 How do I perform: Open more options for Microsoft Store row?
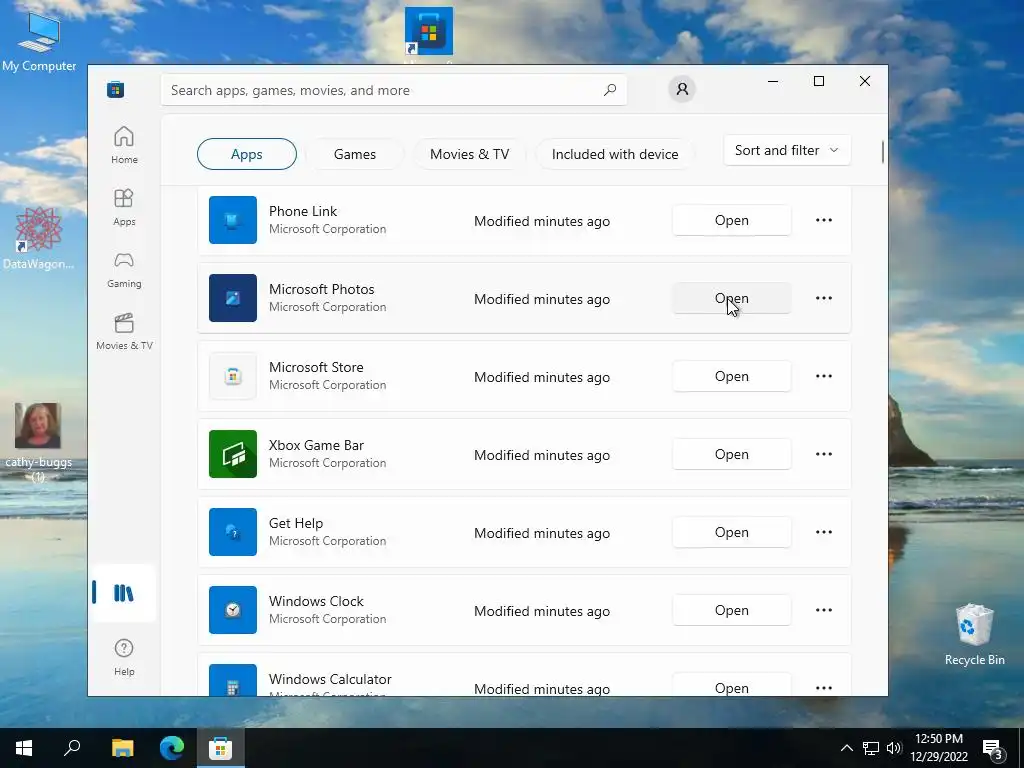[824, 376]
